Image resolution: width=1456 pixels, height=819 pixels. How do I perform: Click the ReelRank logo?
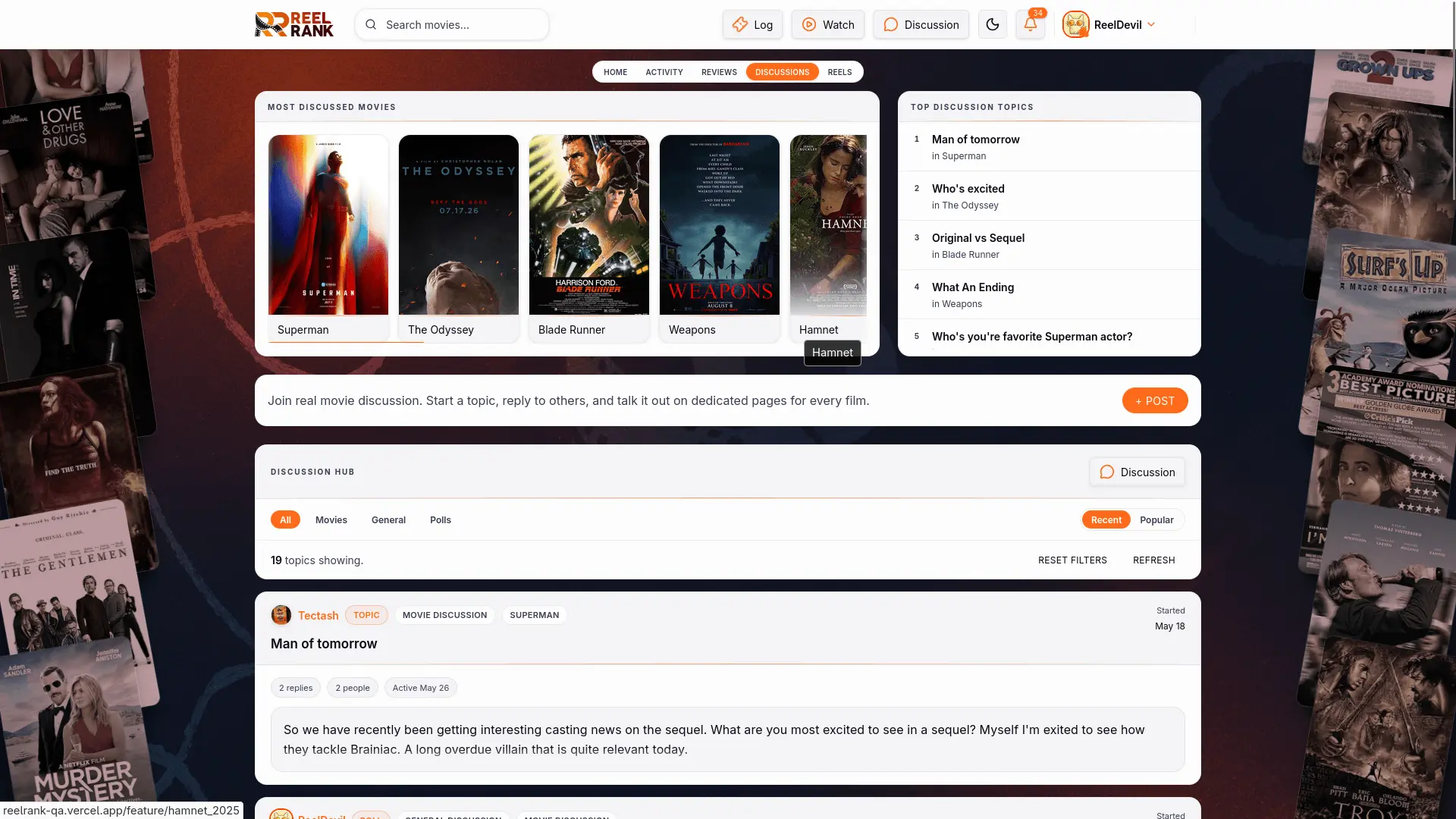coord(294,24)
